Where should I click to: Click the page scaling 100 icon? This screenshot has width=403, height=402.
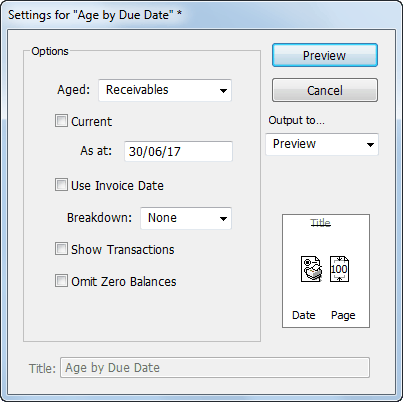tap(339, 269)
